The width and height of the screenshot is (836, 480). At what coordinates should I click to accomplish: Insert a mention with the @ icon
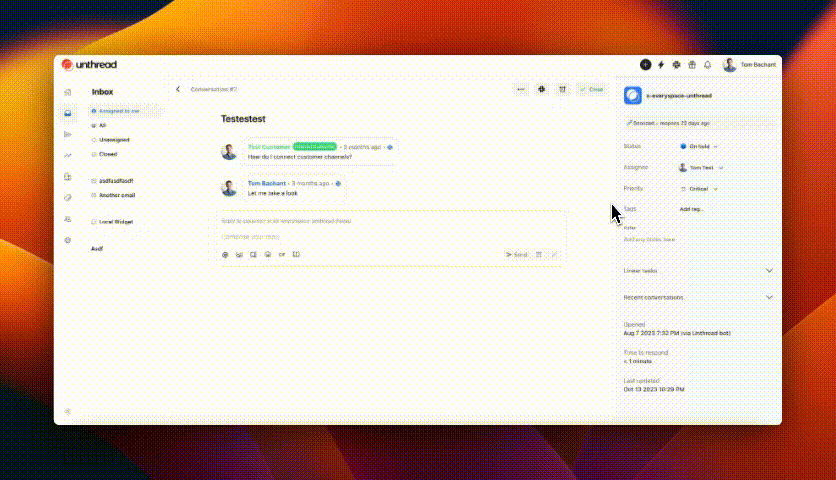tap(225, 255)
